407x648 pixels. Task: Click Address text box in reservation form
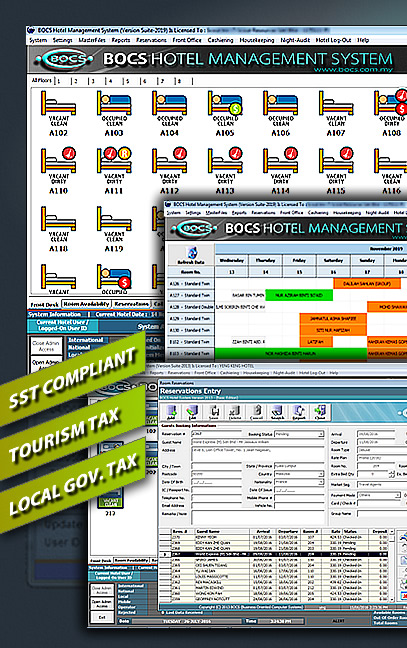coord(258,453)
